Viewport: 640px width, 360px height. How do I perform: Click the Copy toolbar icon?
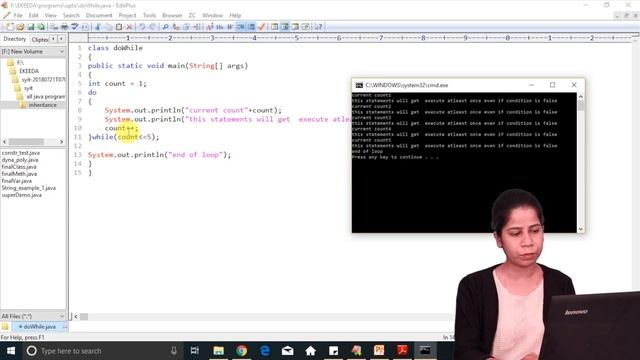click(108, 27)
